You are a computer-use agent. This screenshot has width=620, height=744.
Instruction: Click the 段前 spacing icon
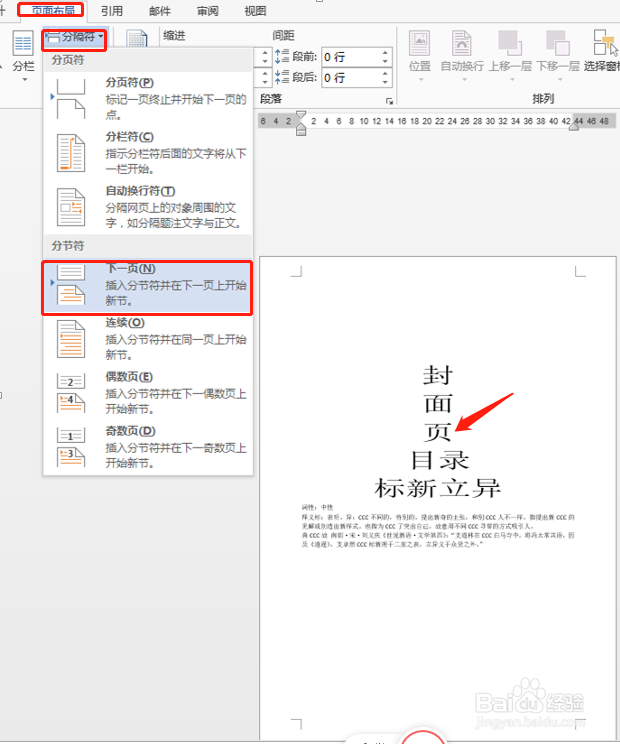(282, 56)
